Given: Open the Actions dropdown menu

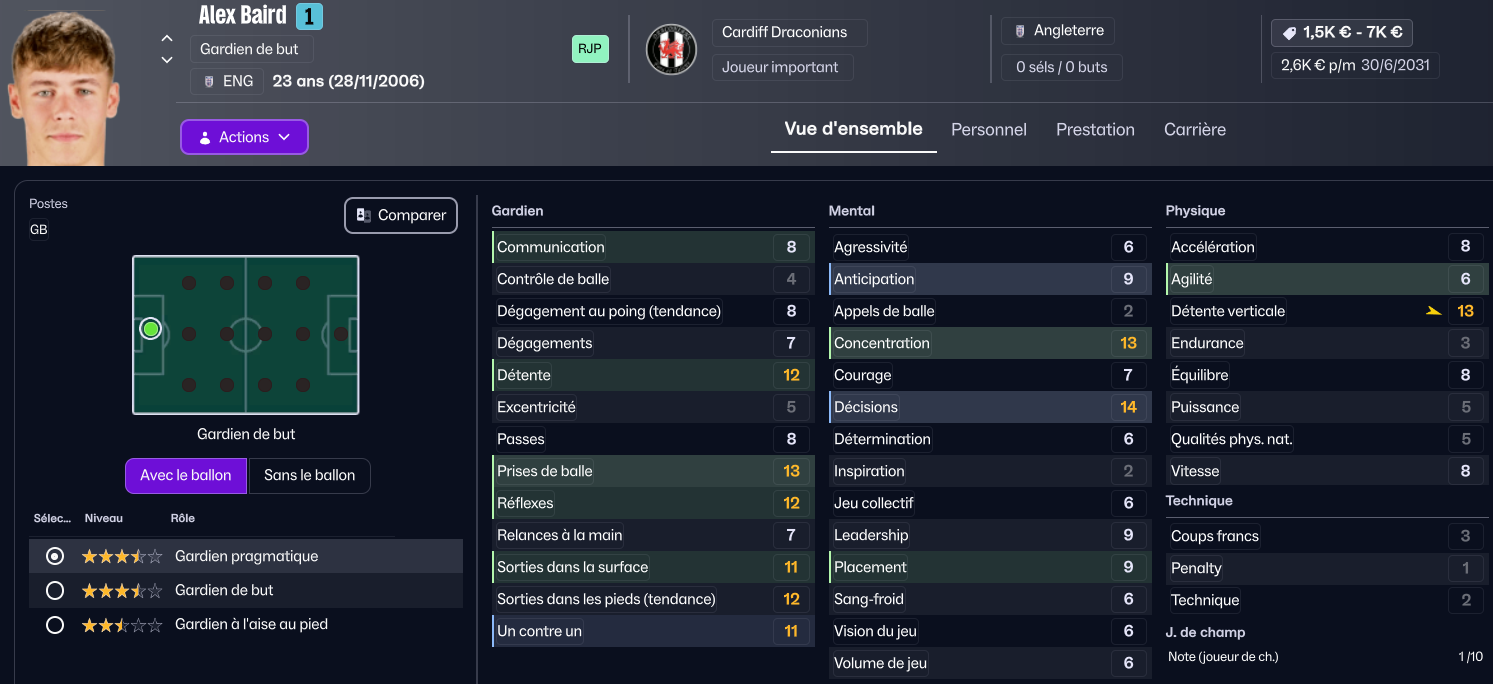Looking at the screenshot, I should pos(244,137).
